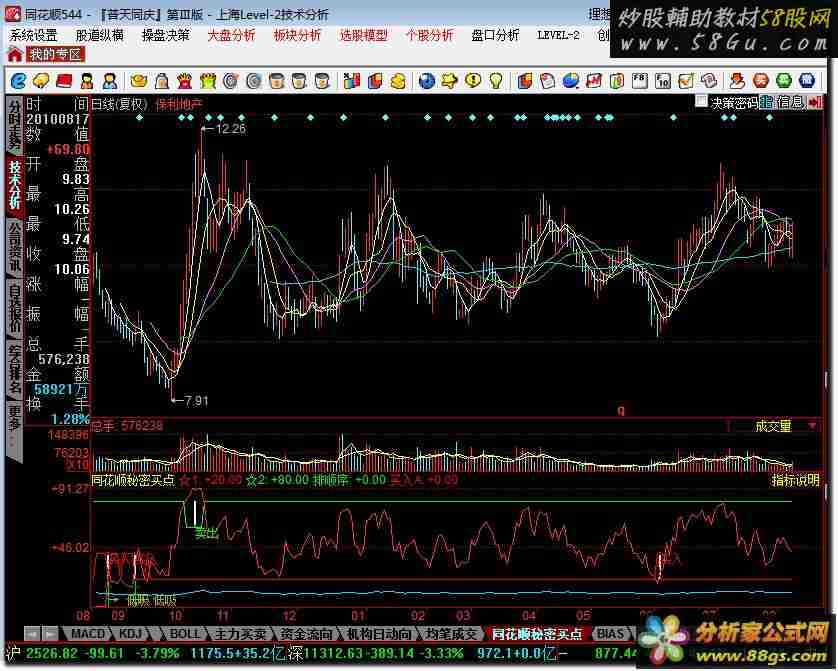Click the yellow coin stack icon
This screenshot has height=671, width=838.
398,81
